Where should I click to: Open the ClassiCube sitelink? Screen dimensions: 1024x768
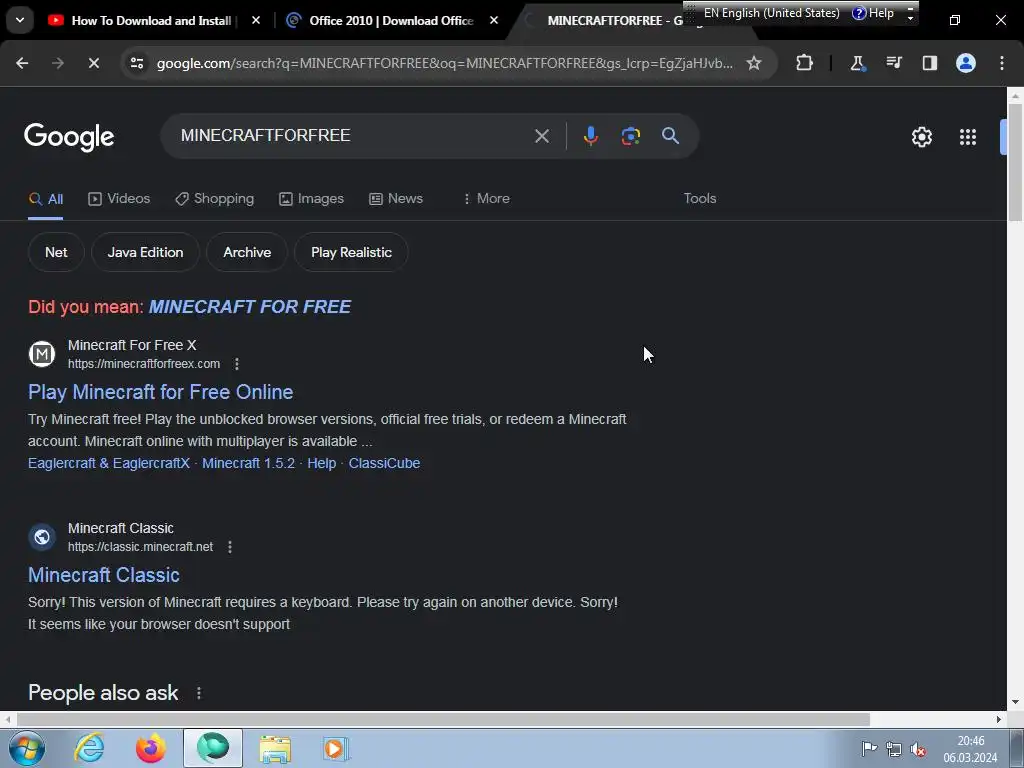(384, 463)
